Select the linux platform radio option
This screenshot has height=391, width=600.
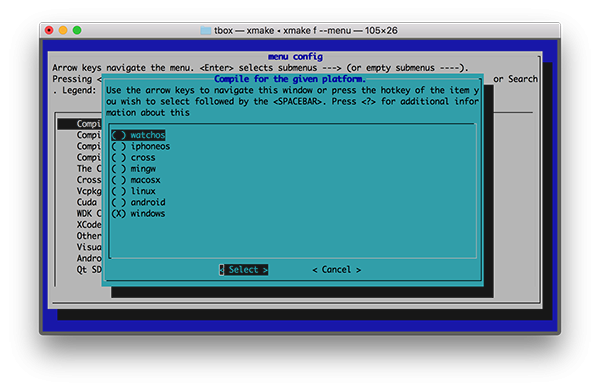click(133, 191)
